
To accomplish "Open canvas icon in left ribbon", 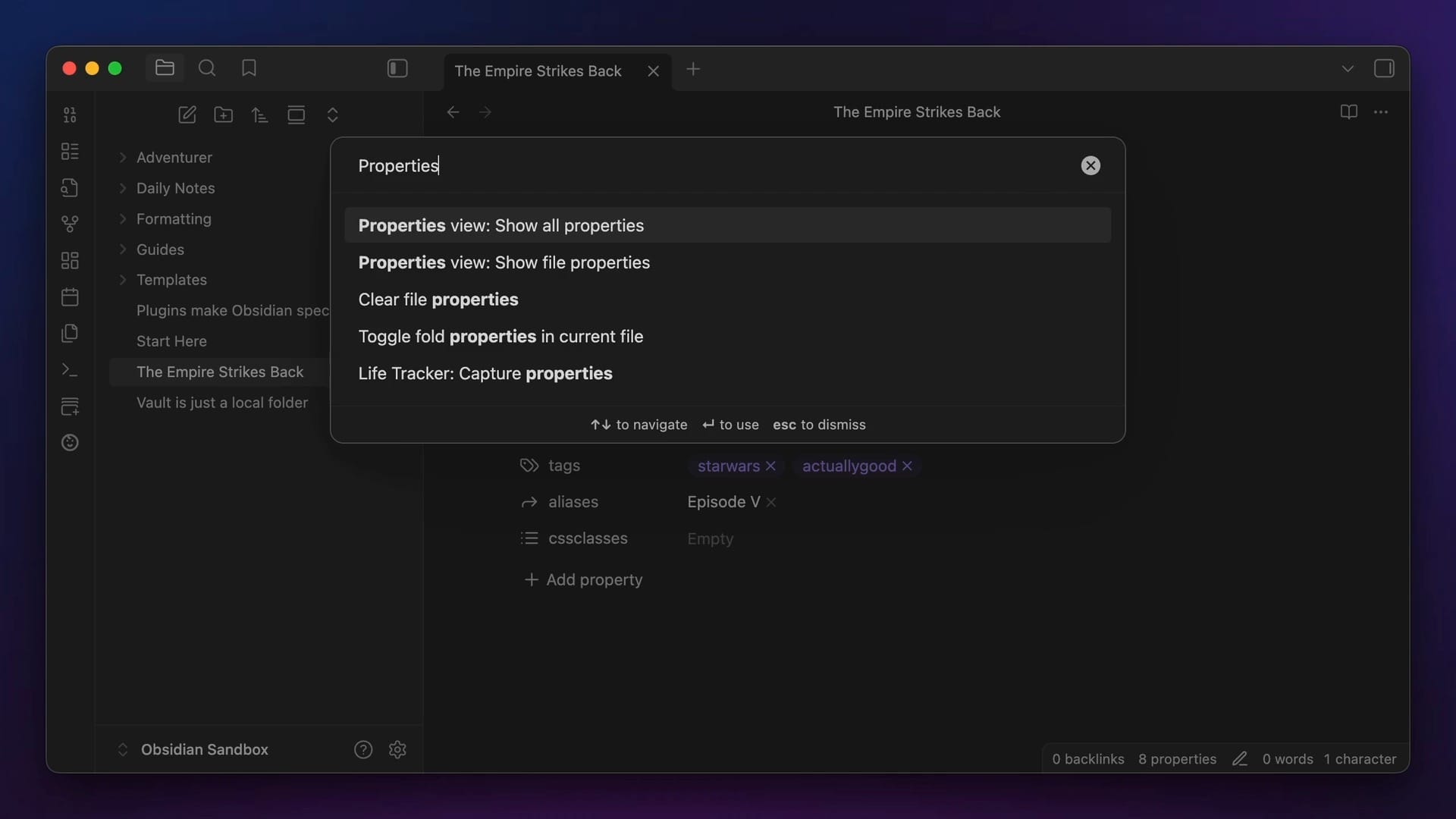I will point(70,260).
